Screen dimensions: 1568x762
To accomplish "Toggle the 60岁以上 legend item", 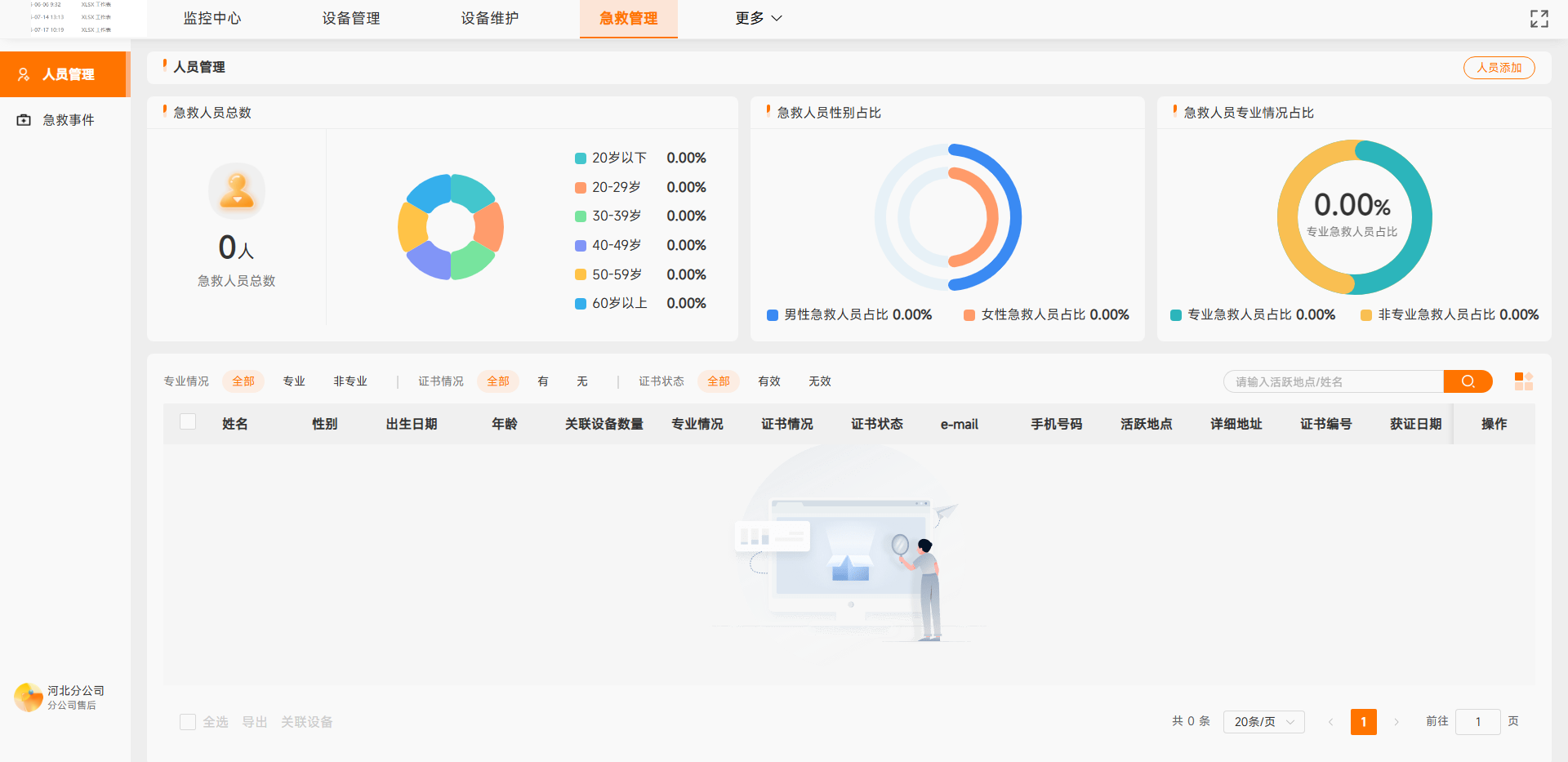I will coord(611,303).
